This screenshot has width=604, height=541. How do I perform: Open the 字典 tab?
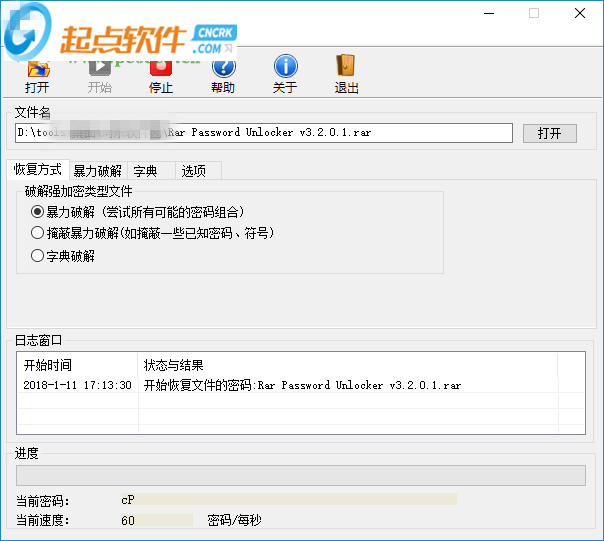coord(151,171)
